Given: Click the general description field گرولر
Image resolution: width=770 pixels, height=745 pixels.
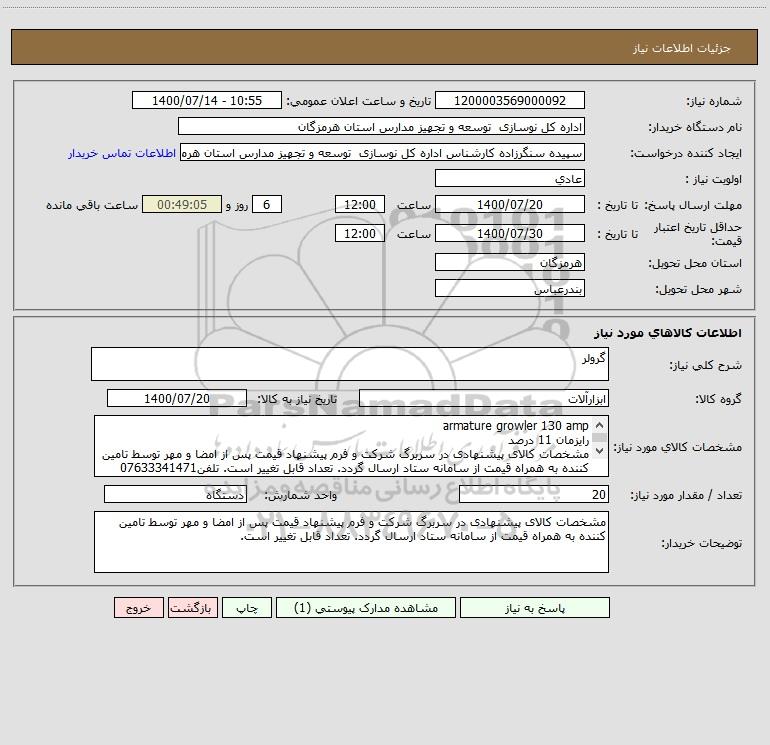Looking at the screenshot, I should click(350, 364).
